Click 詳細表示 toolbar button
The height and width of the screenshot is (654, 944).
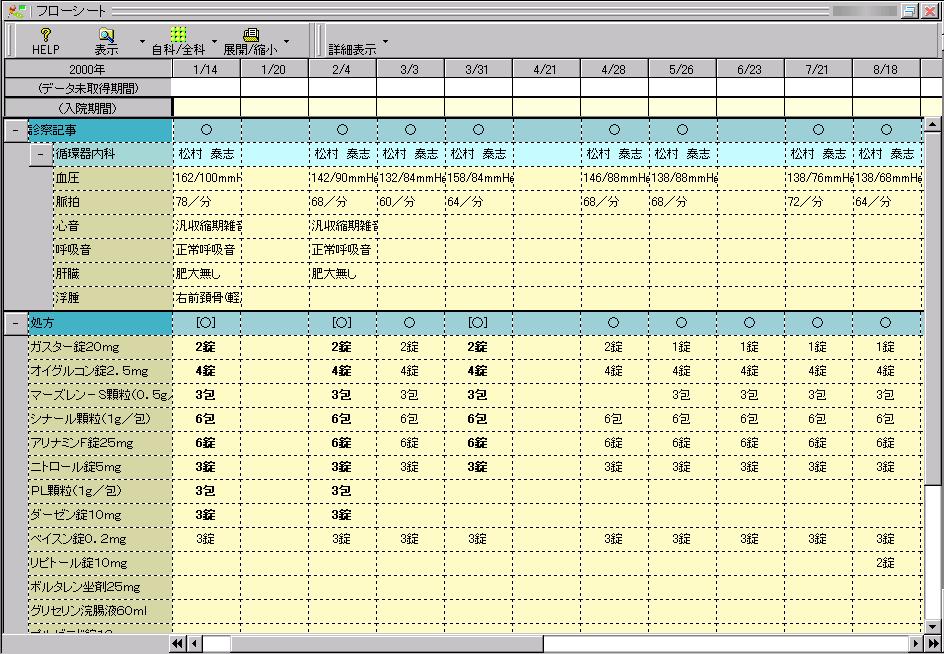(x=352, y=48)
